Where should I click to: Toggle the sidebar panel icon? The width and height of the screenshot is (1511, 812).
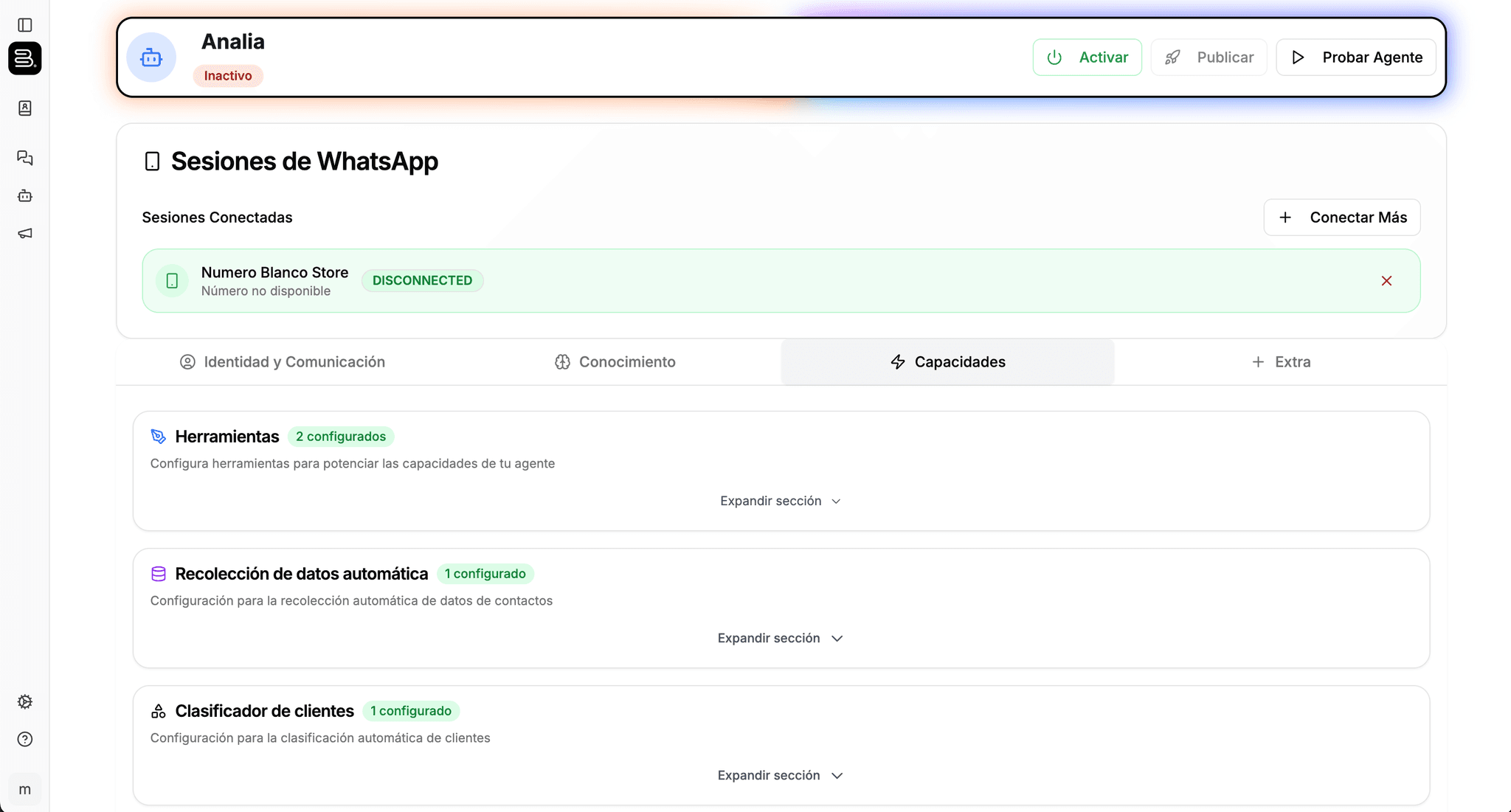point(25,25)
